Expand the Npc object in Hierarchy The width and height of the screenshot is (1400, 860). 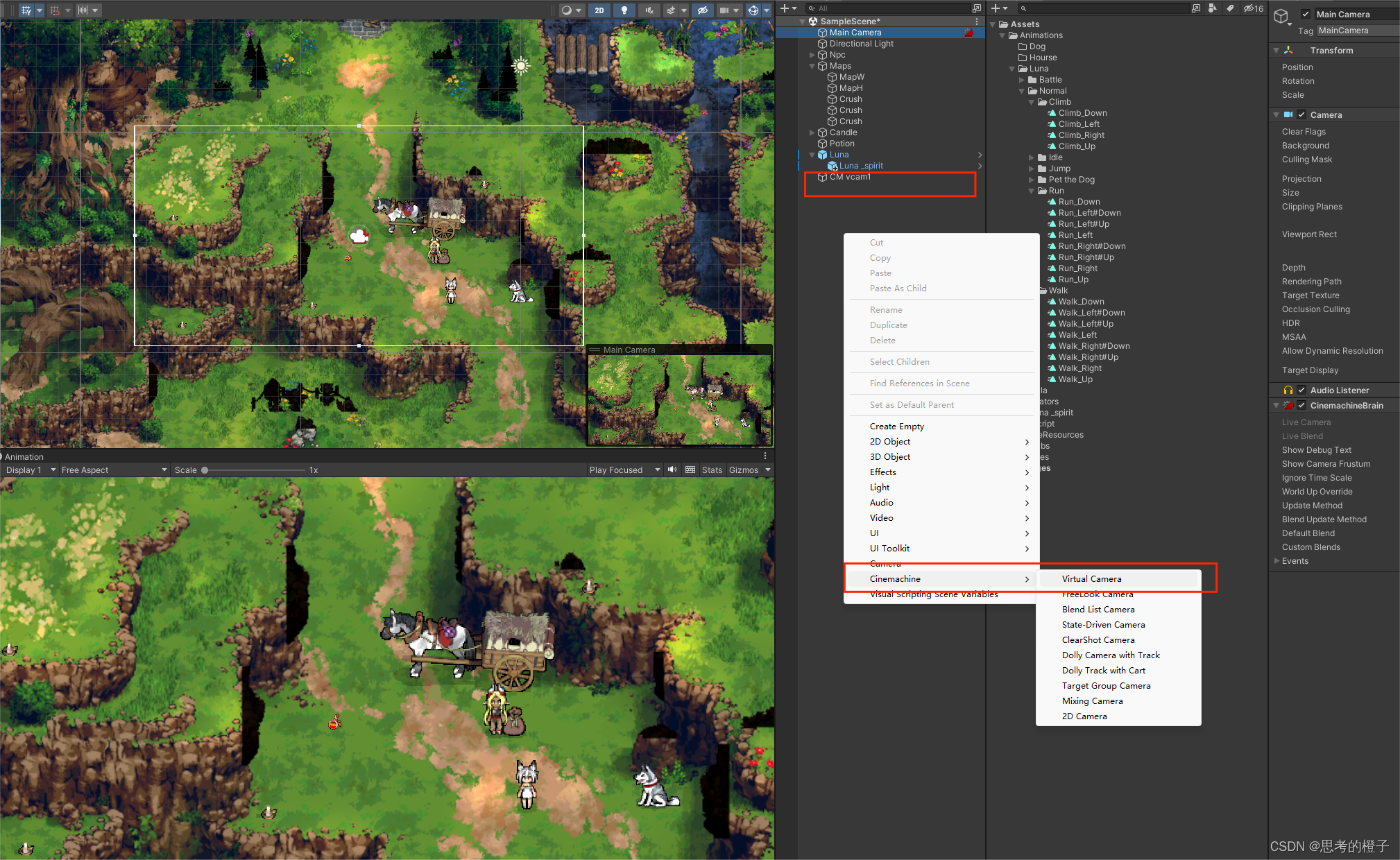(x=812, y=55)
